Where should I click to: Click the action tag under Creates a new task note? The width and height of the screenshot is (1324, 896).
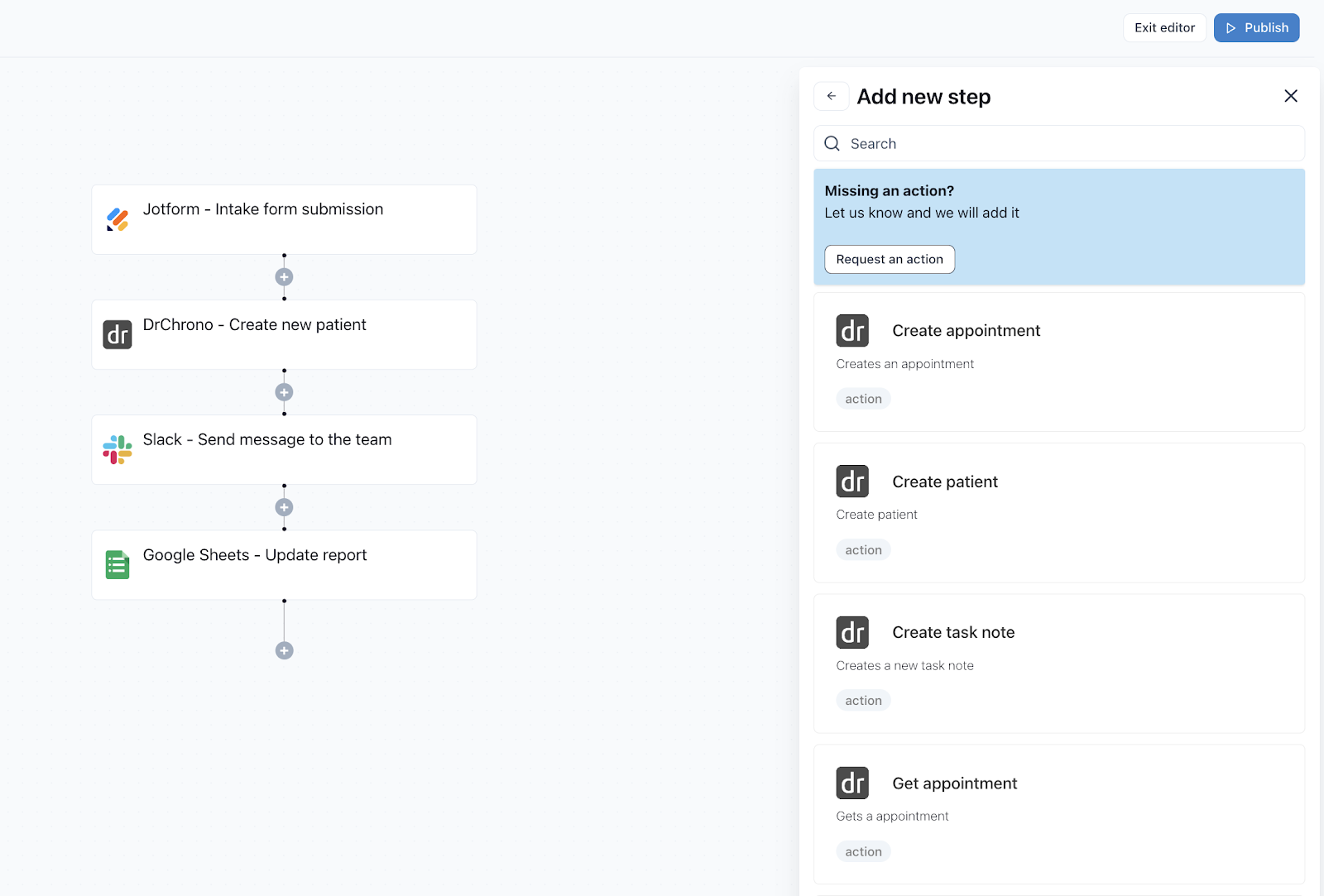click(863, 701)
